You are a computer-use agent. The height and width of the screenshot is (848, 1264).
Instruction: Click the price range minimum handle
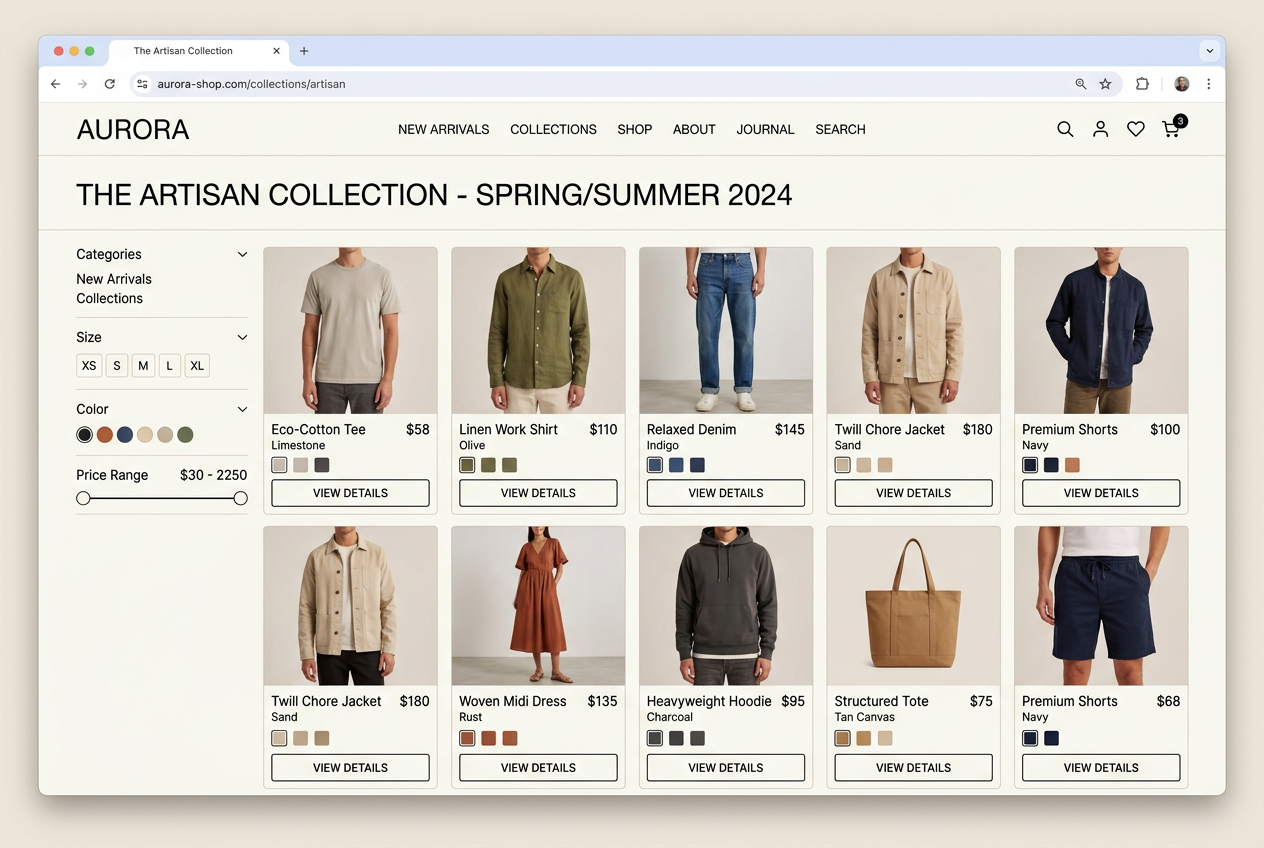(83, 498)
